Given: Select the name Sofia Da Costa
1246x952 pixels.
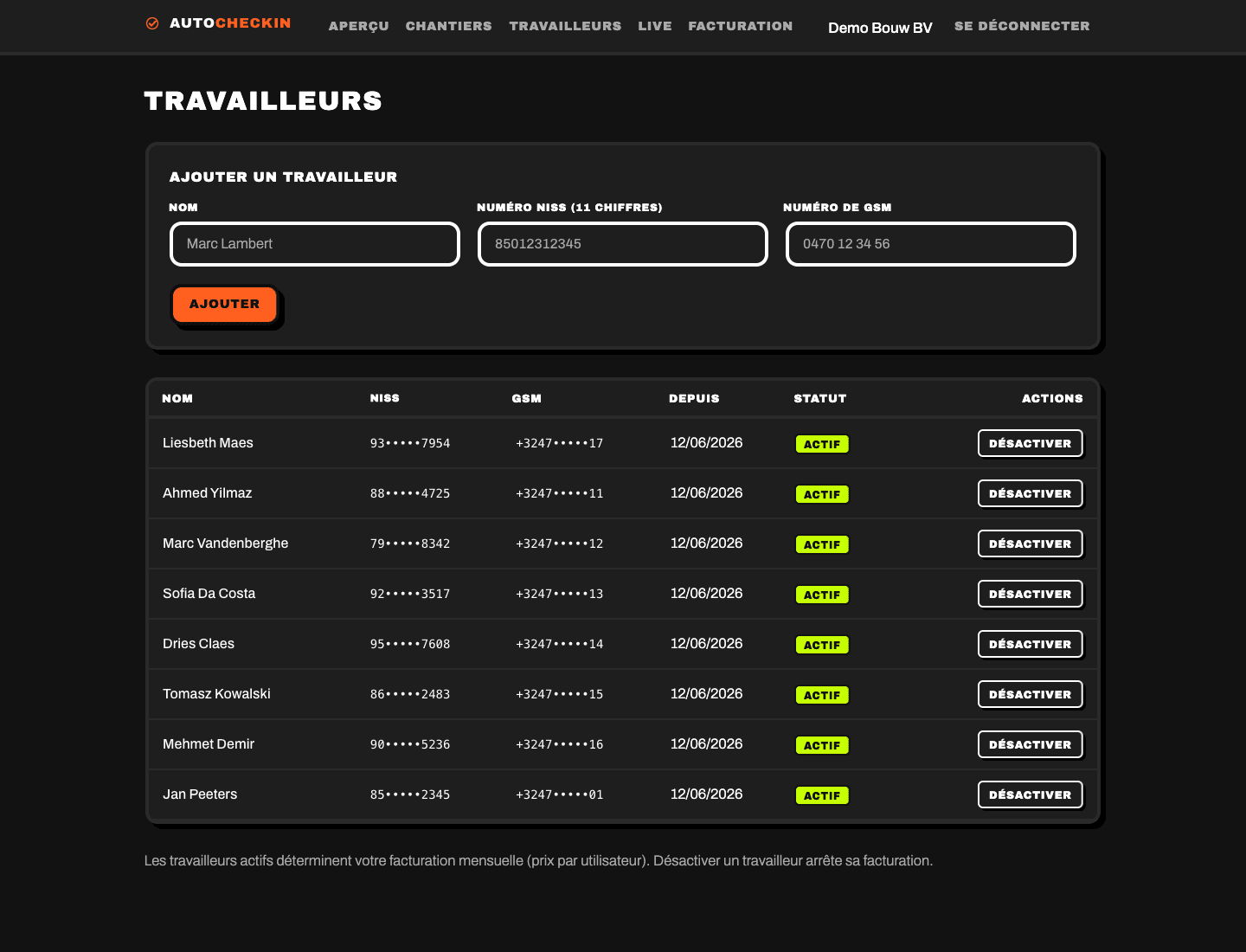Looking at the screenshot, I should pyautogui.click(x=209, y=594).
